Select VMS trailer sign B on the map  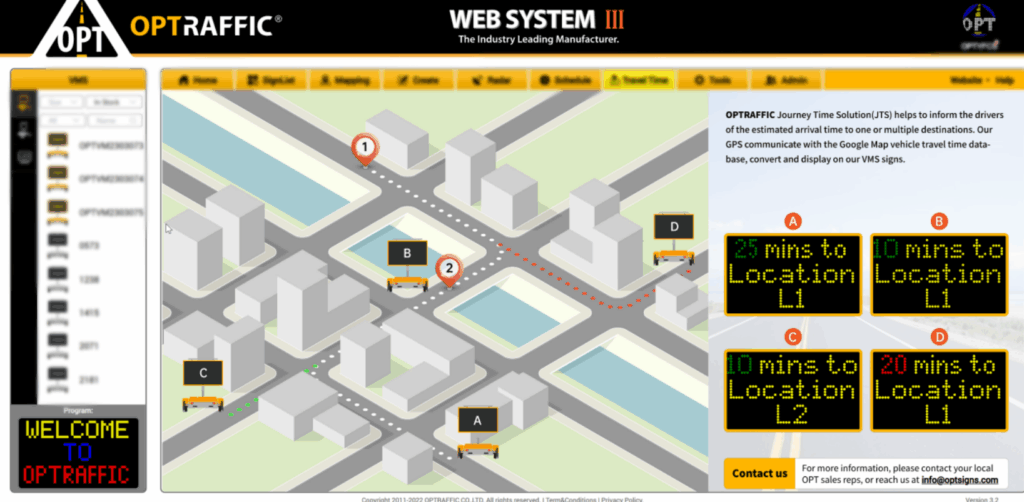pos(408,266)
